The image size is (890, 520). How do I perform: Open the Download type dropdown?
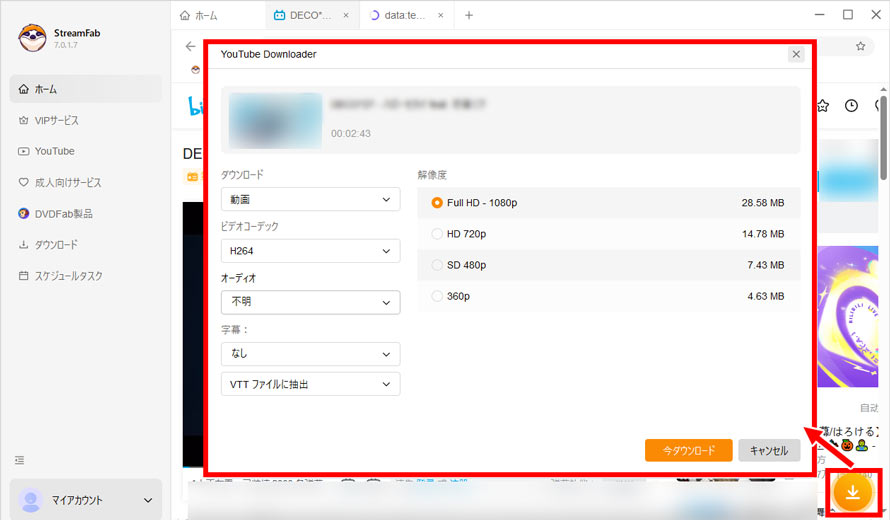click(310, 199)
